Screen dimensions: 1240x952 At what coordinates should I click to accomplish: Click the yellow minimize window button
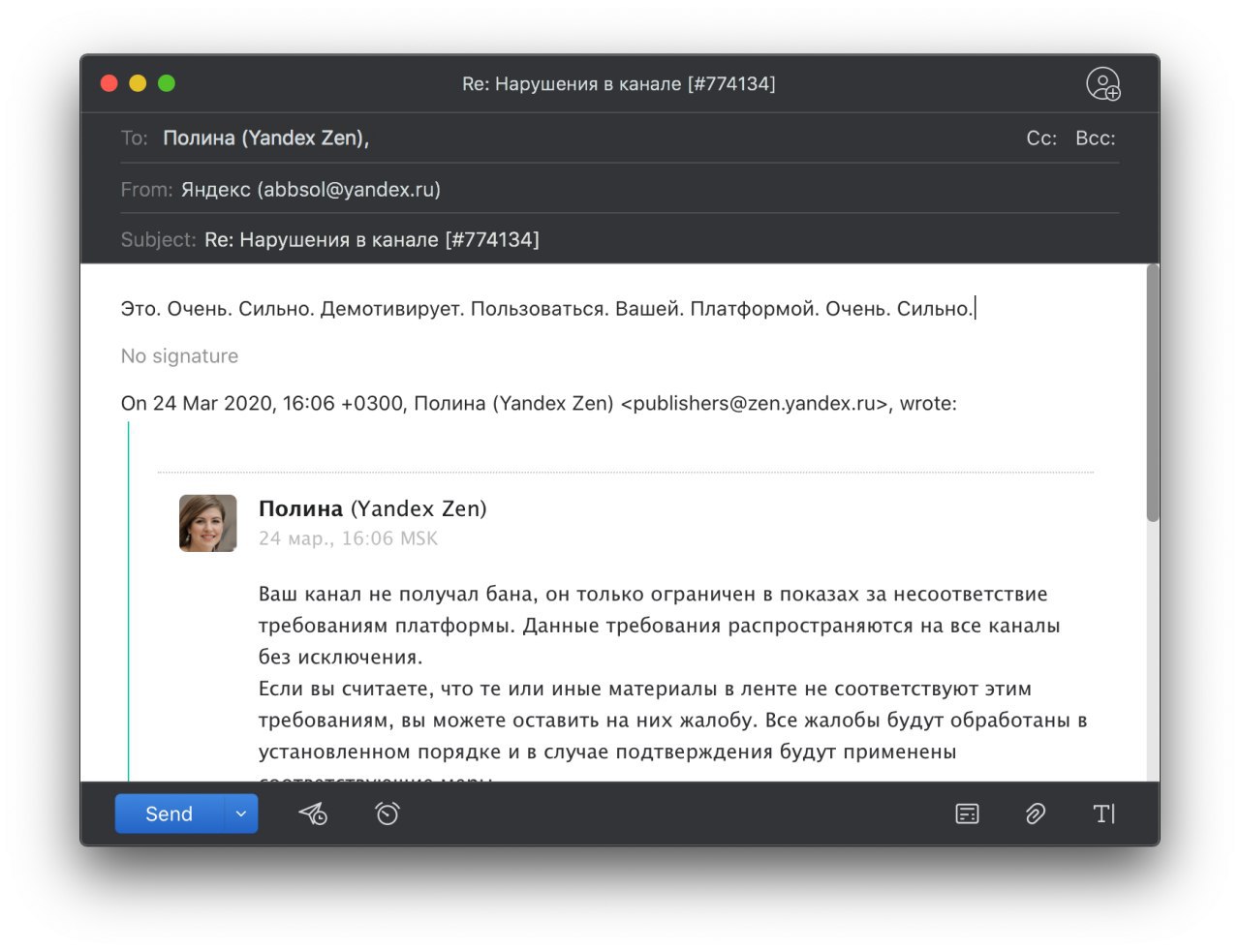click(138, 83)
